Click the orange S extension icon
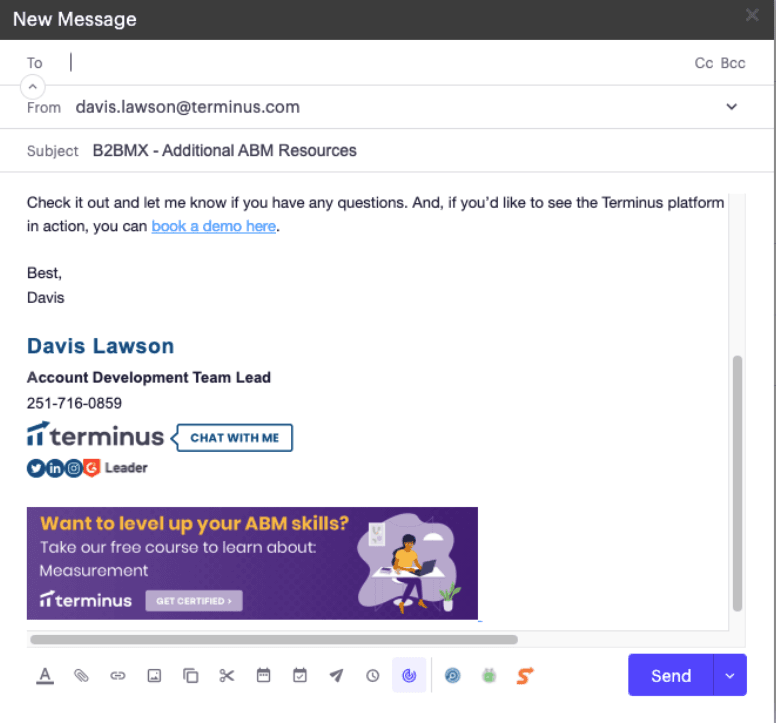This screenshot has height=723, width=776. pos(525,676)
